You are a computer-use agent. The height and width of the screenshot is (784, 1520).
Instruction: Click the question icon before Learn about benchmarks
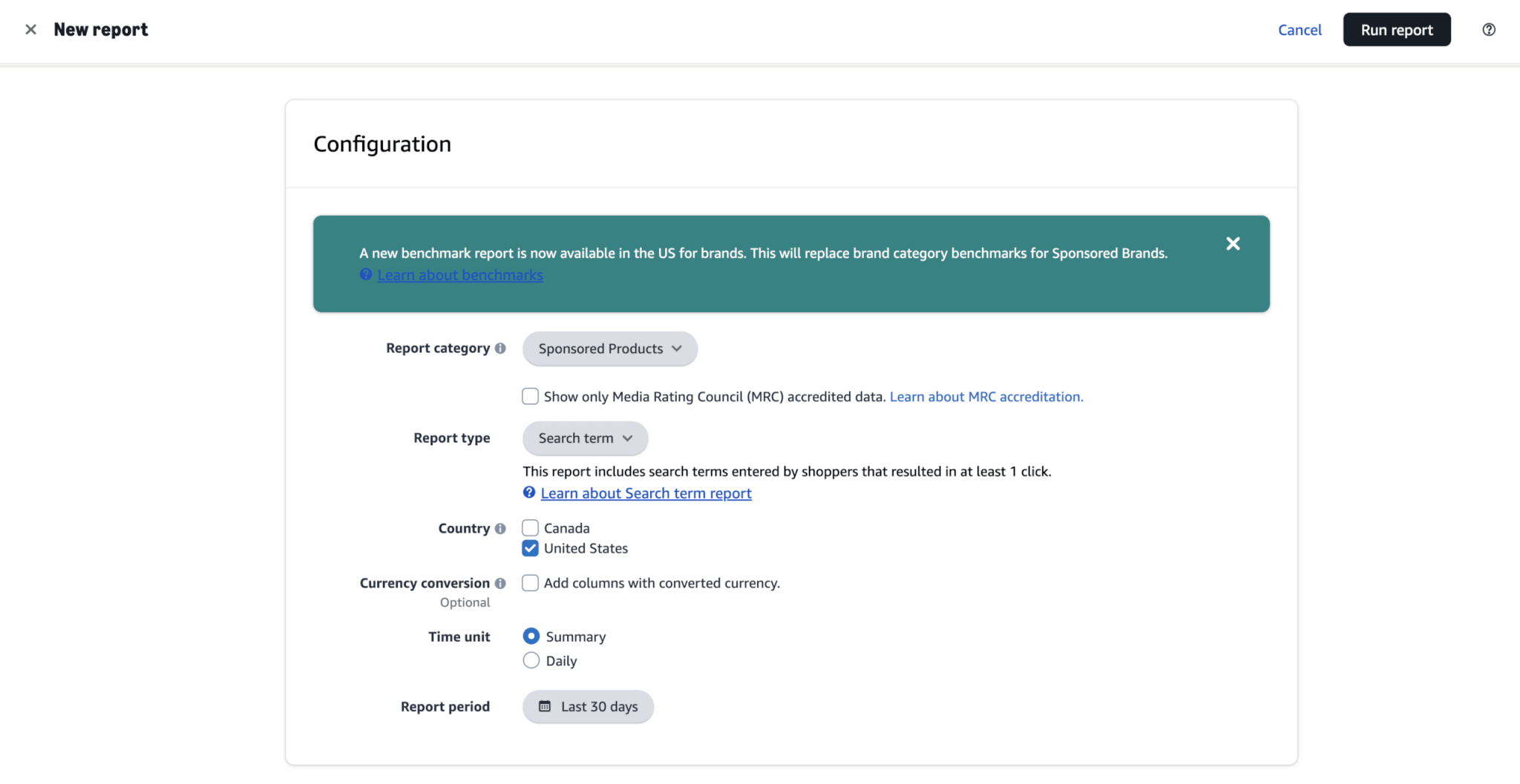tap(366, 274)
